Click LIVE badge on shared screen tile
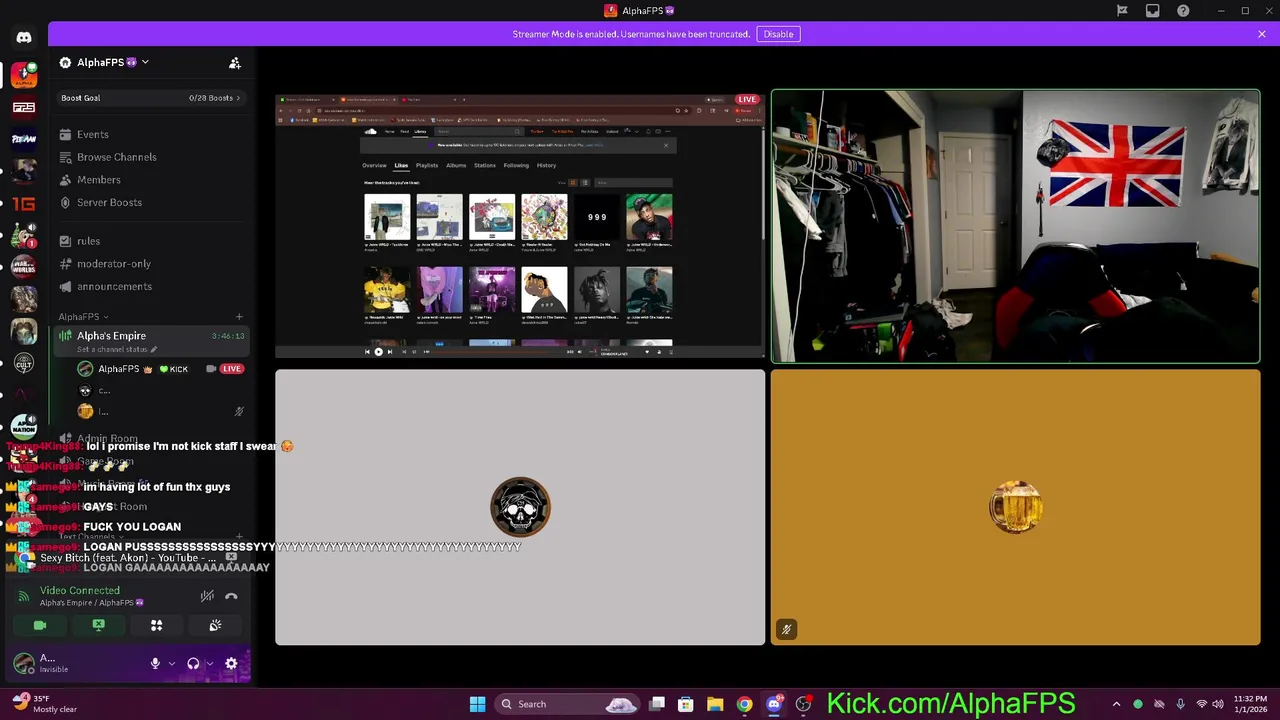This screenshot has width=1280, height=720. click(747, 100)
